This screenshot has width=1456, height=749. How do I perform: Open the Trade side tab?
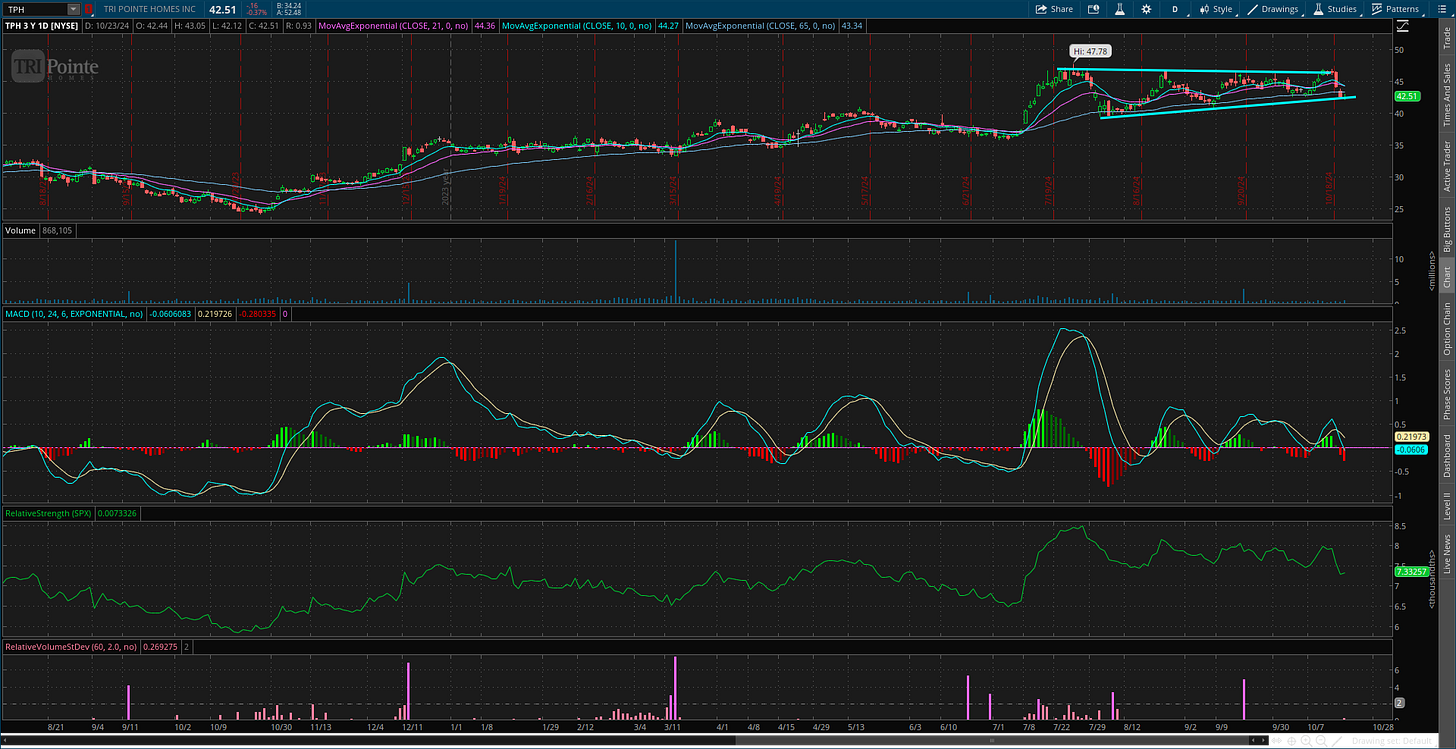click(1446, 38)
